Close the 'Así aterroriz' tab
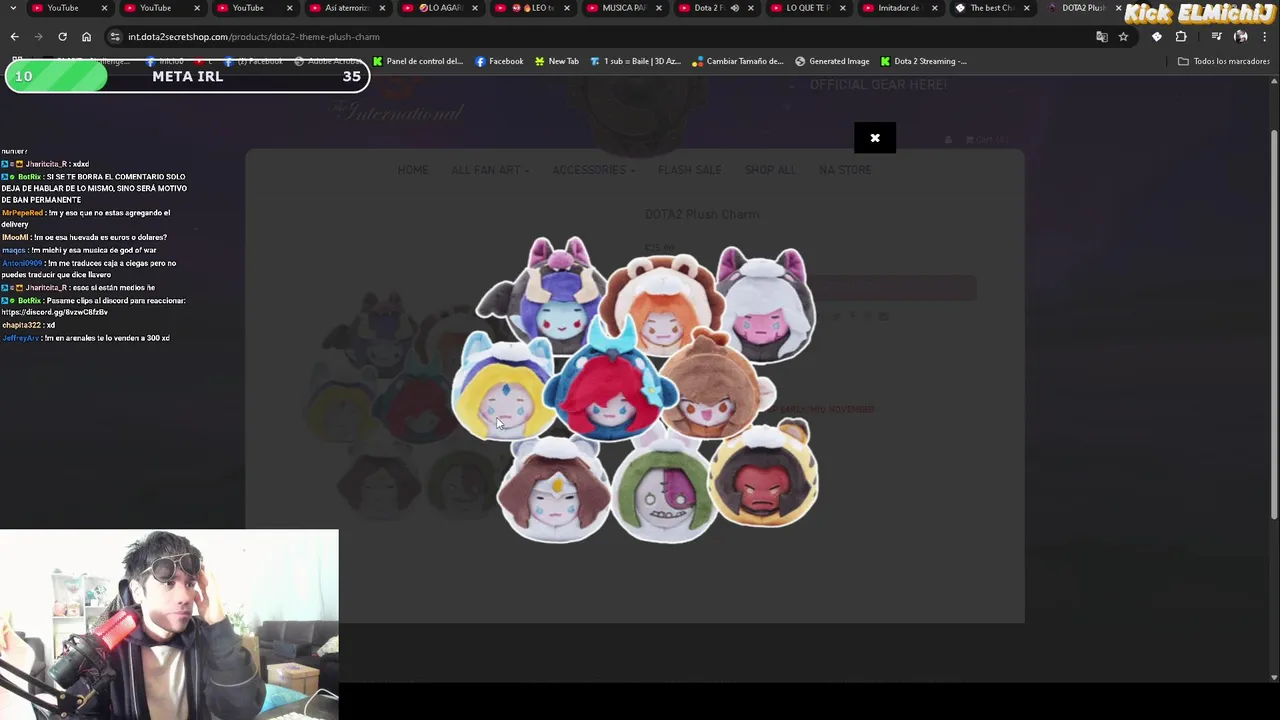The image size is (1280, 720). [x=382, y=8]
